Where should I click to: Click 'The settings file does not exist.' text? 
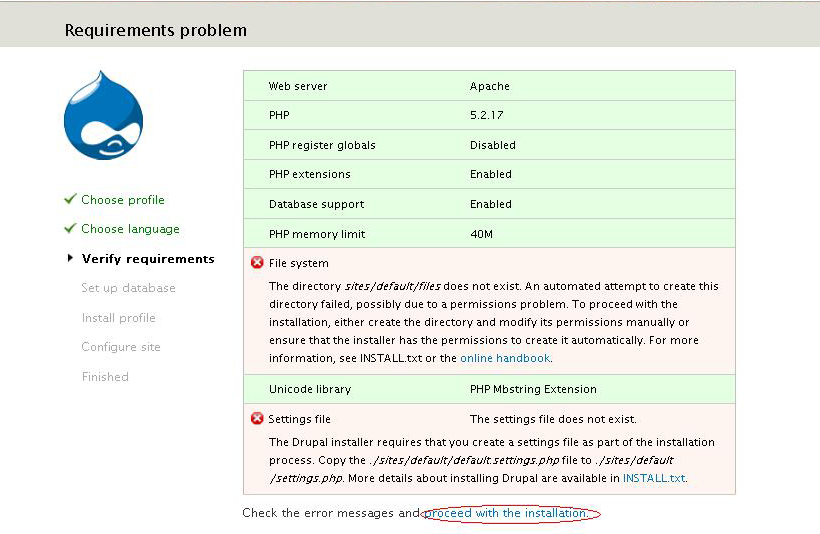(553, 419)
